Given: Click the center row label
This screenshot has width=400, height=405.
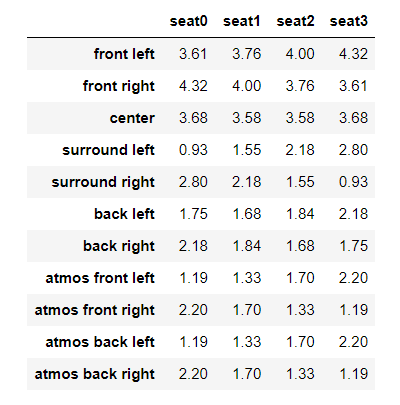Looking at the screenshot, I should (x=132, y=118).
